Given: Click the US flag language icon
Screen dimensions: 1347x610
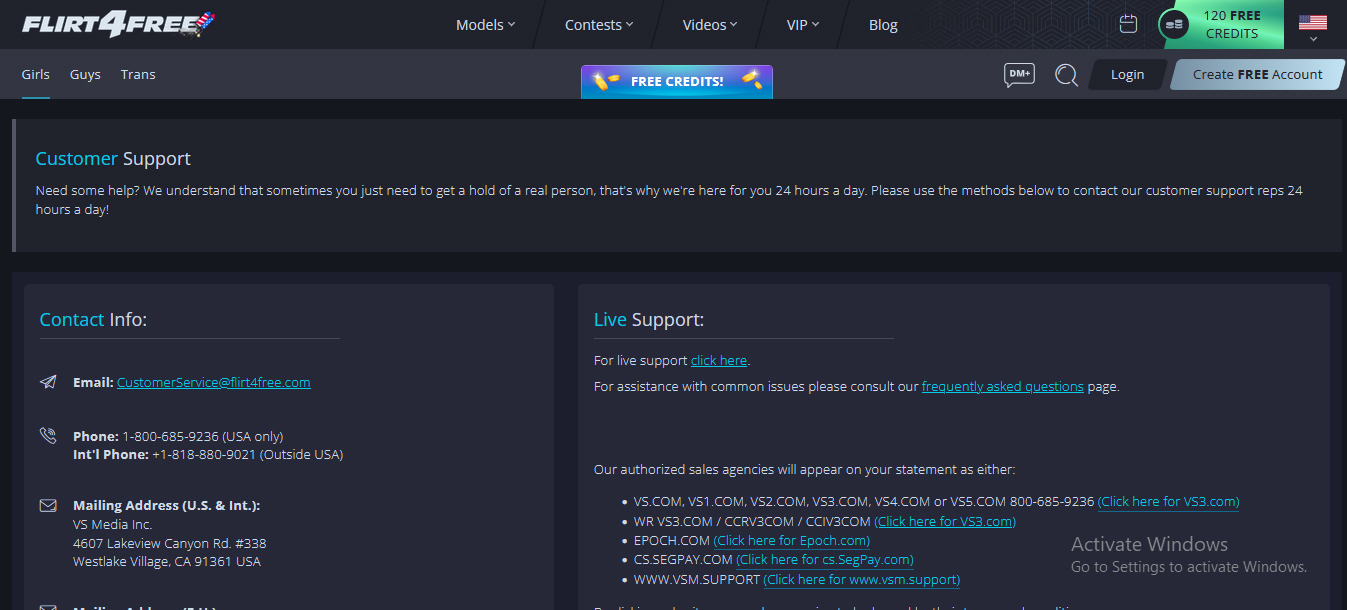Looking at the screenshot, I should click(x=1313, y=22).
